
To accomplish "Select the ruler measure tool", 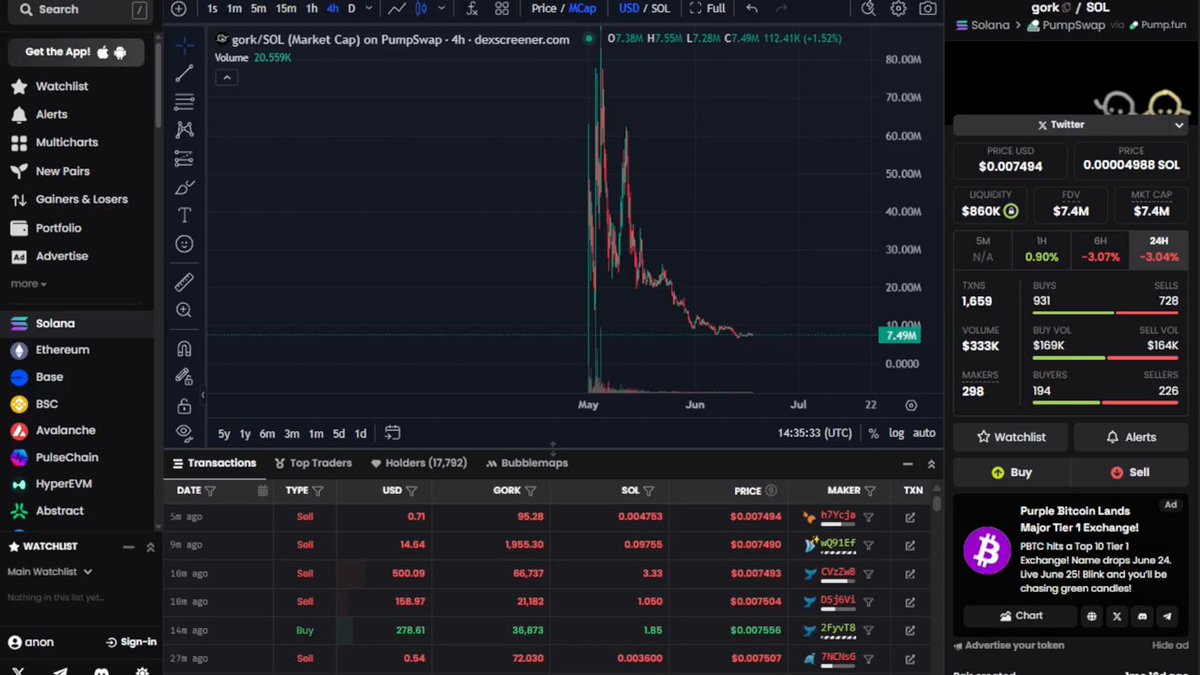I will 184,282.
